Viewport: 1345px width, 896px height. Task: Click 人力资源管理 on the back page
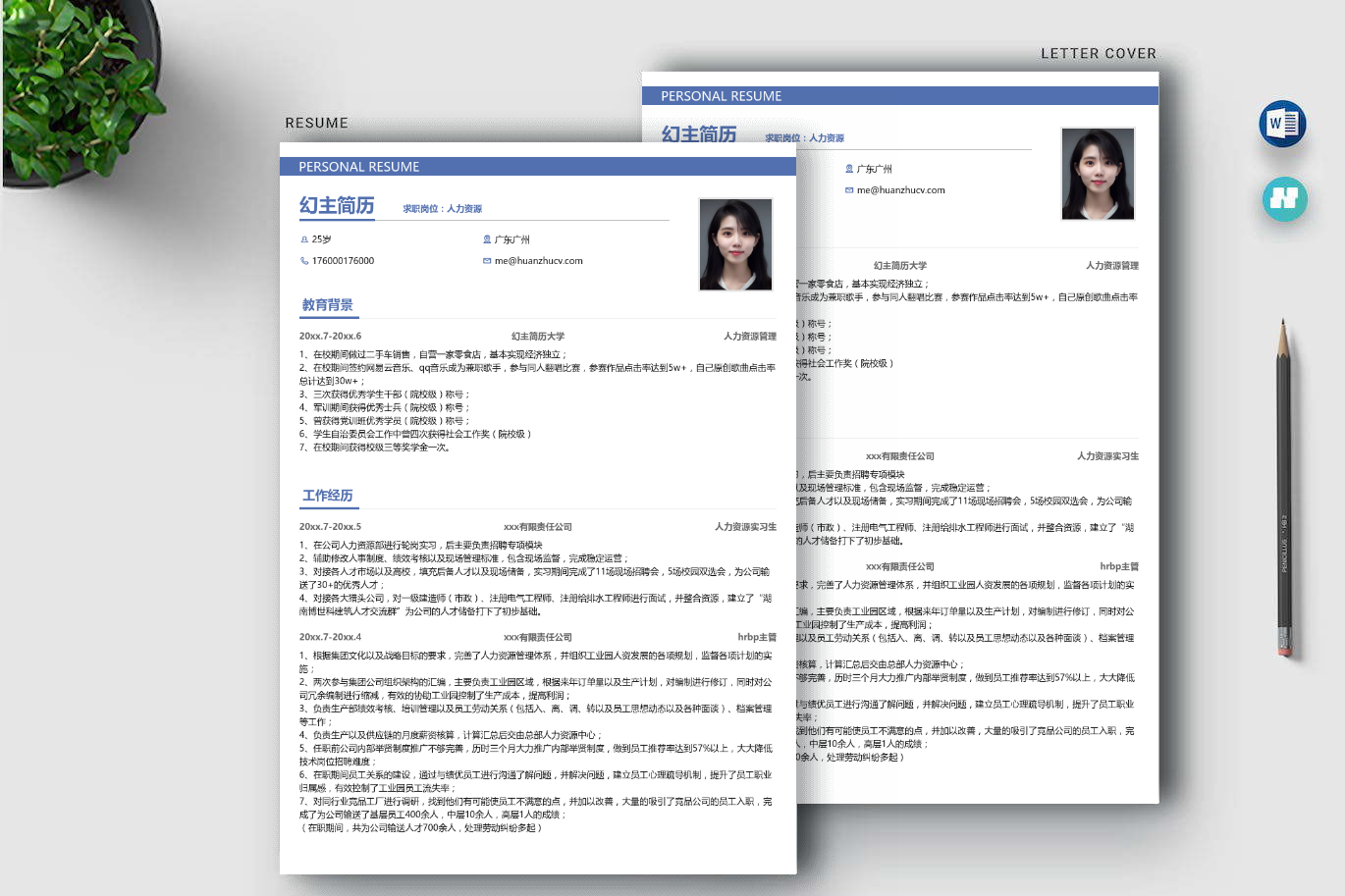coord(1112,266)
